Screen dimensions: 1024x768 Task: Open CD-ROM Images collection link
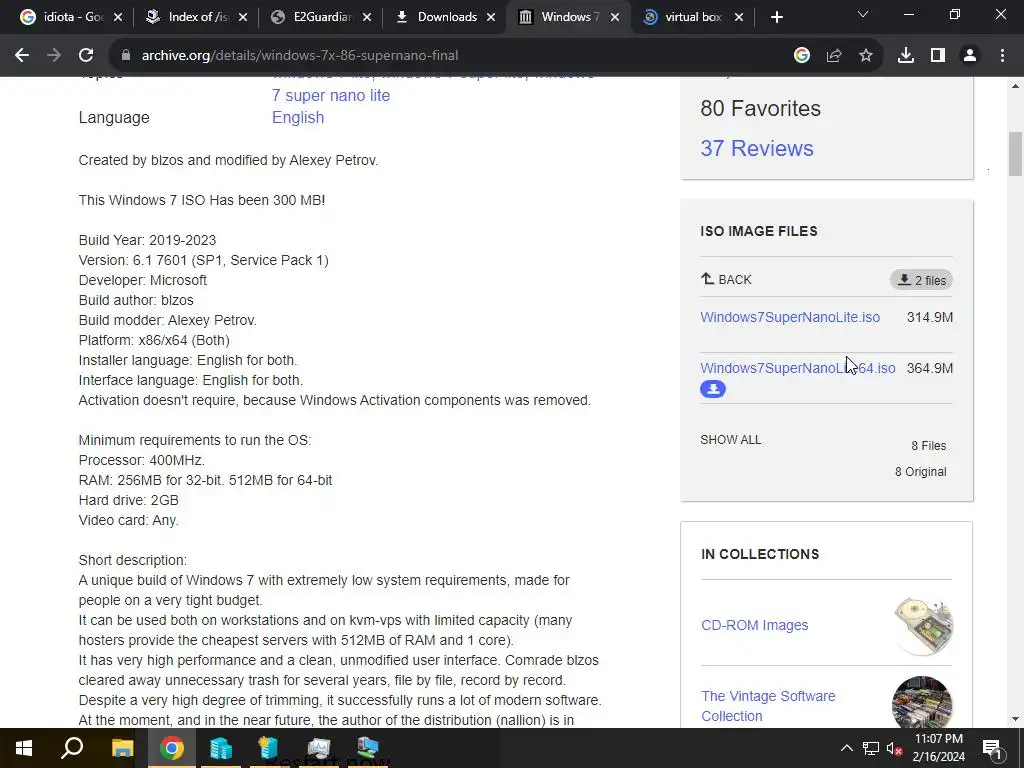754,625
